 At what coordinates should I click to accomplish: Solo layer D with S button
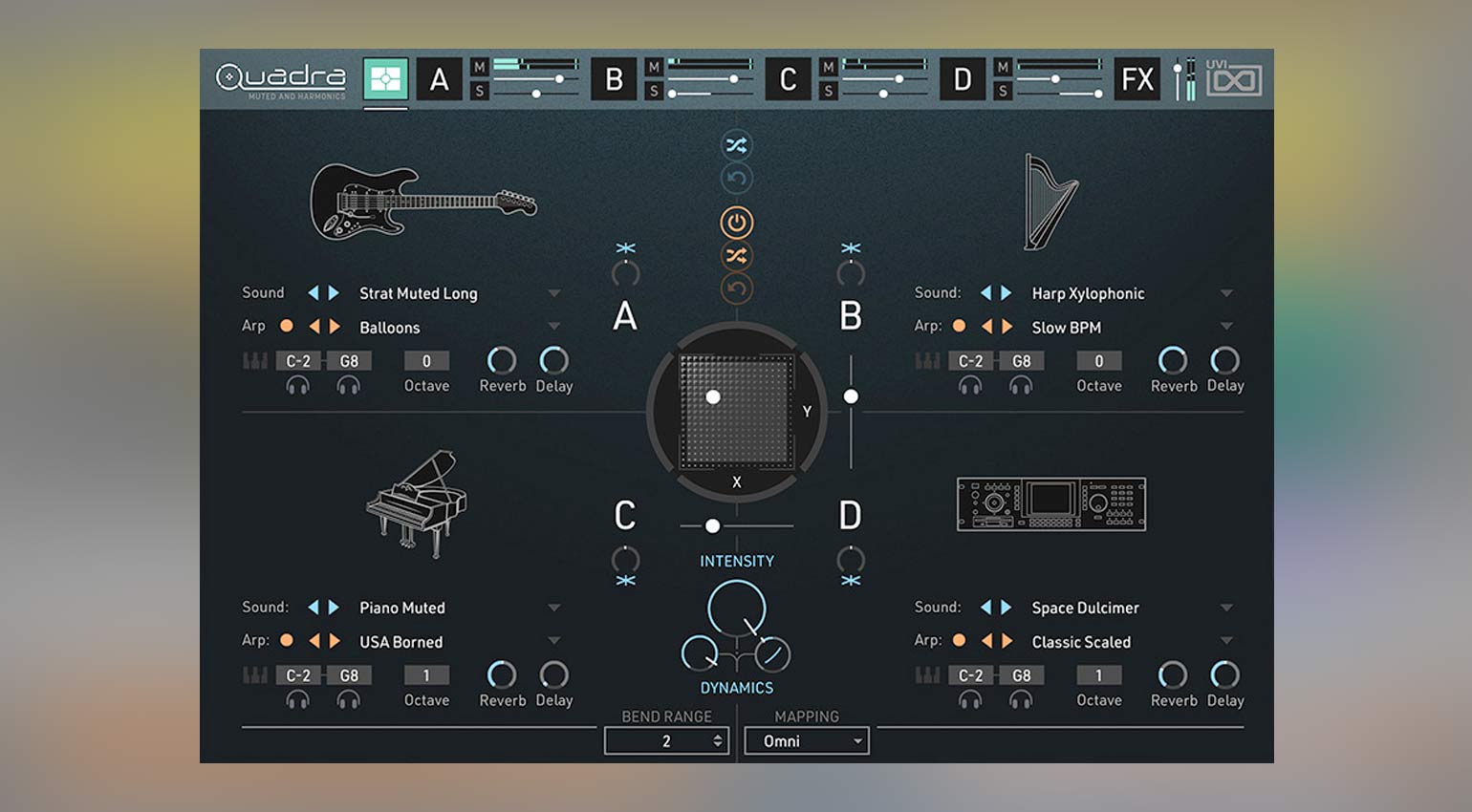(x=1003, y=91)
